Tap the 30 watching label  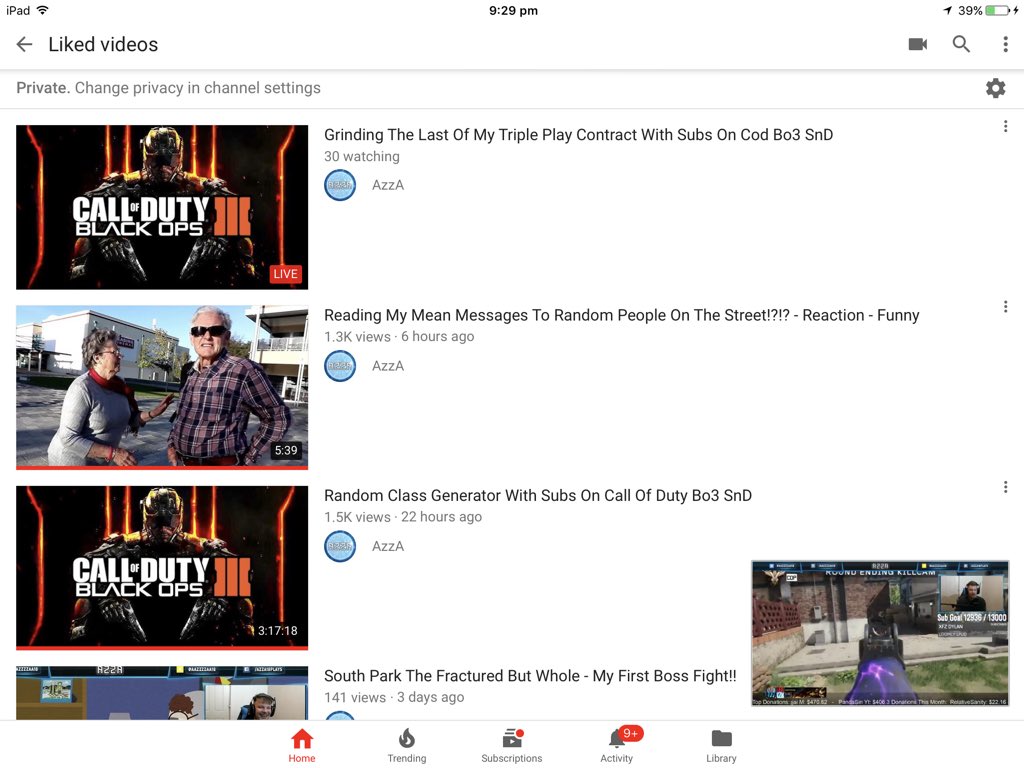362,157
